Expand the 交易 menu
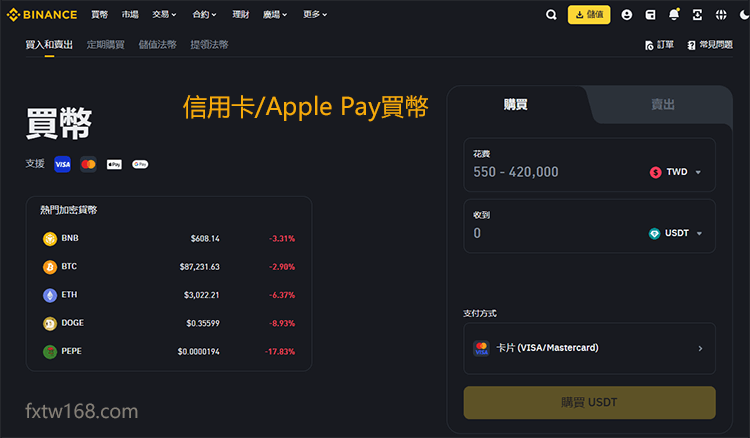This screenshot has width=750, height=438. pos(164,15)
